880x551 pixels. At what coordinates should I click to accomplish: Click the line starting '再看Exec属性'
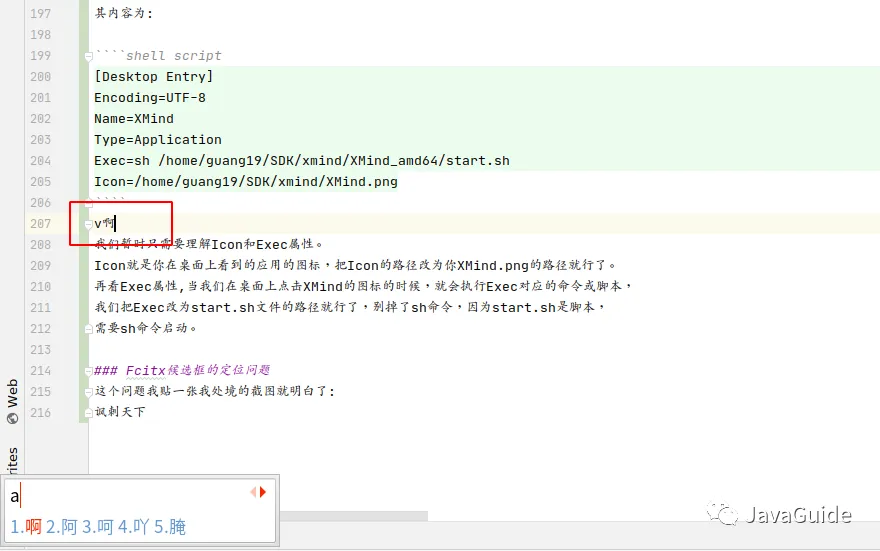364,286
